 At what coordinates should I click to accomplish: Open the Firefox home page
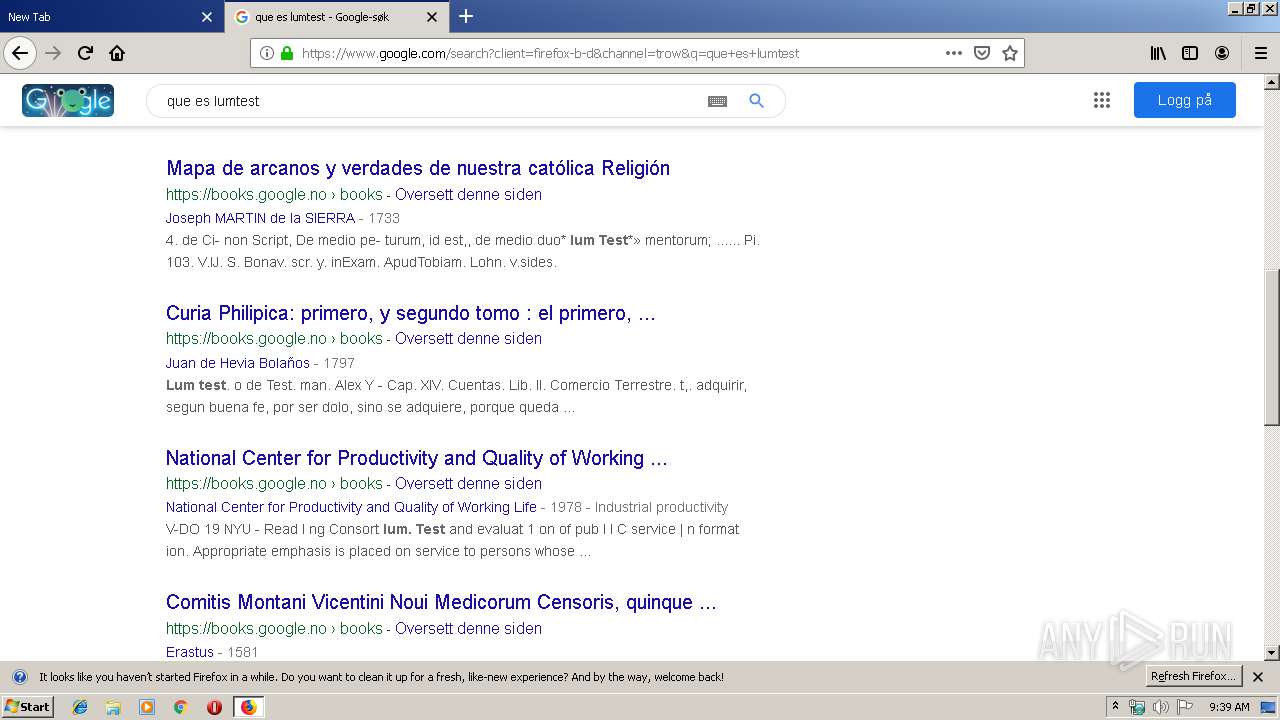tap(117, 53)
